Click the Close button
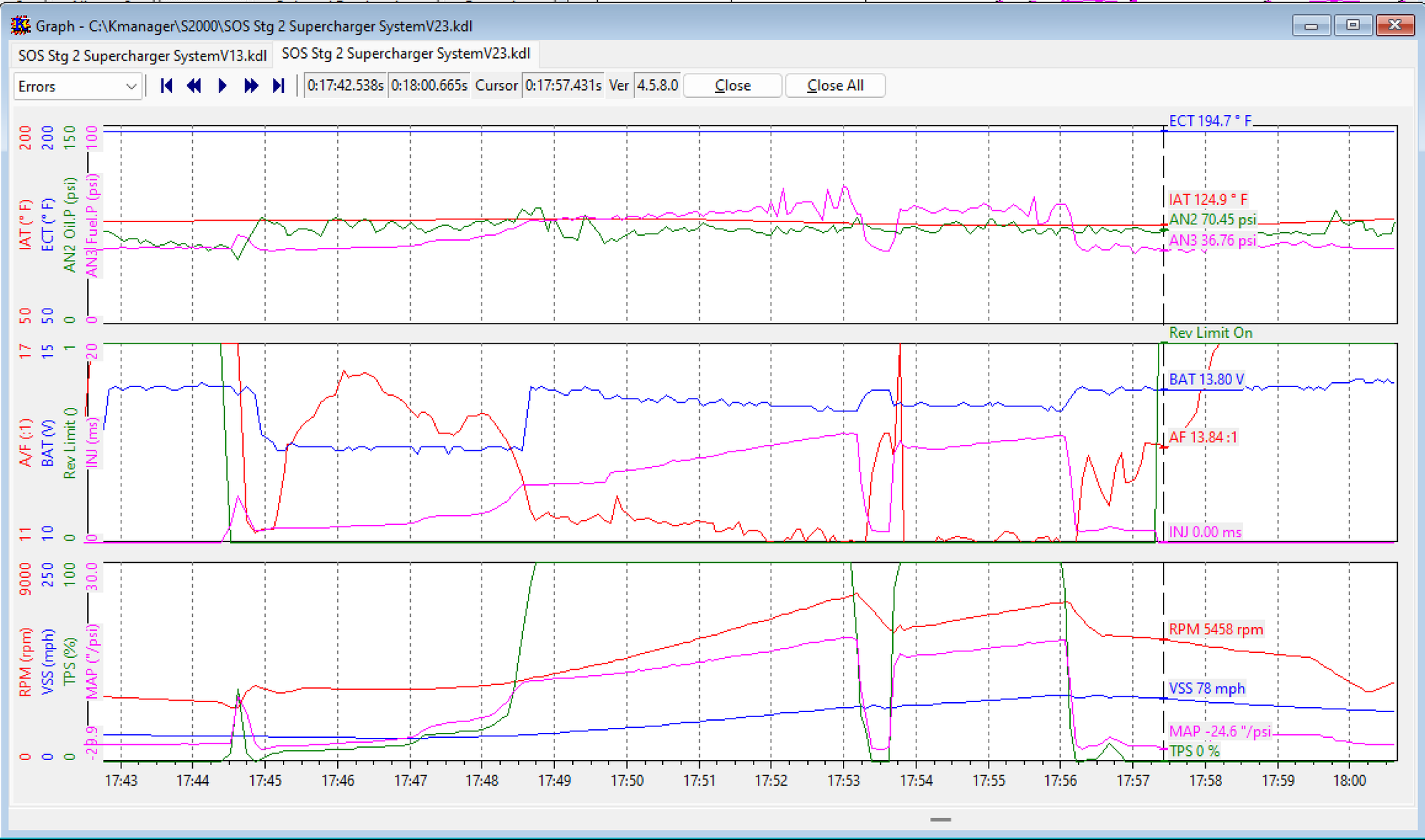 (732, 86)
